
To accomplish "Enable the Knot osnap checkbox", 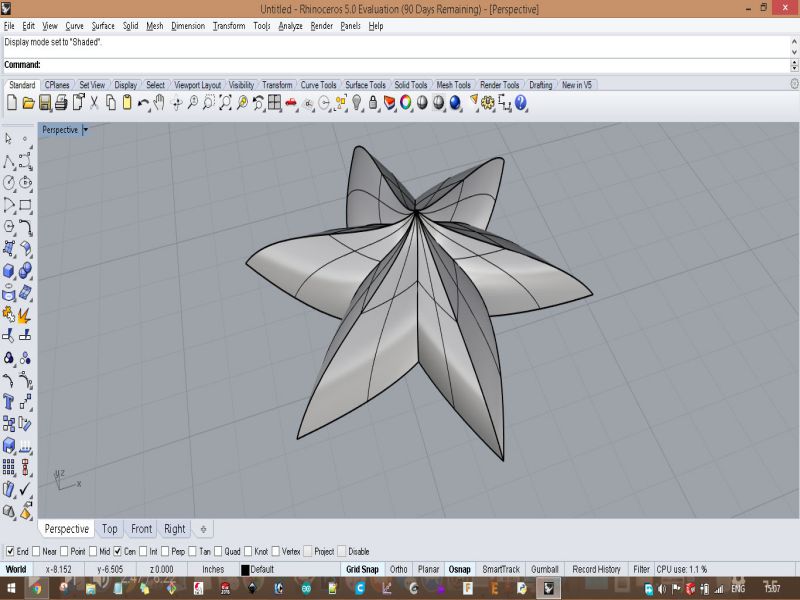I will point(248,551).
